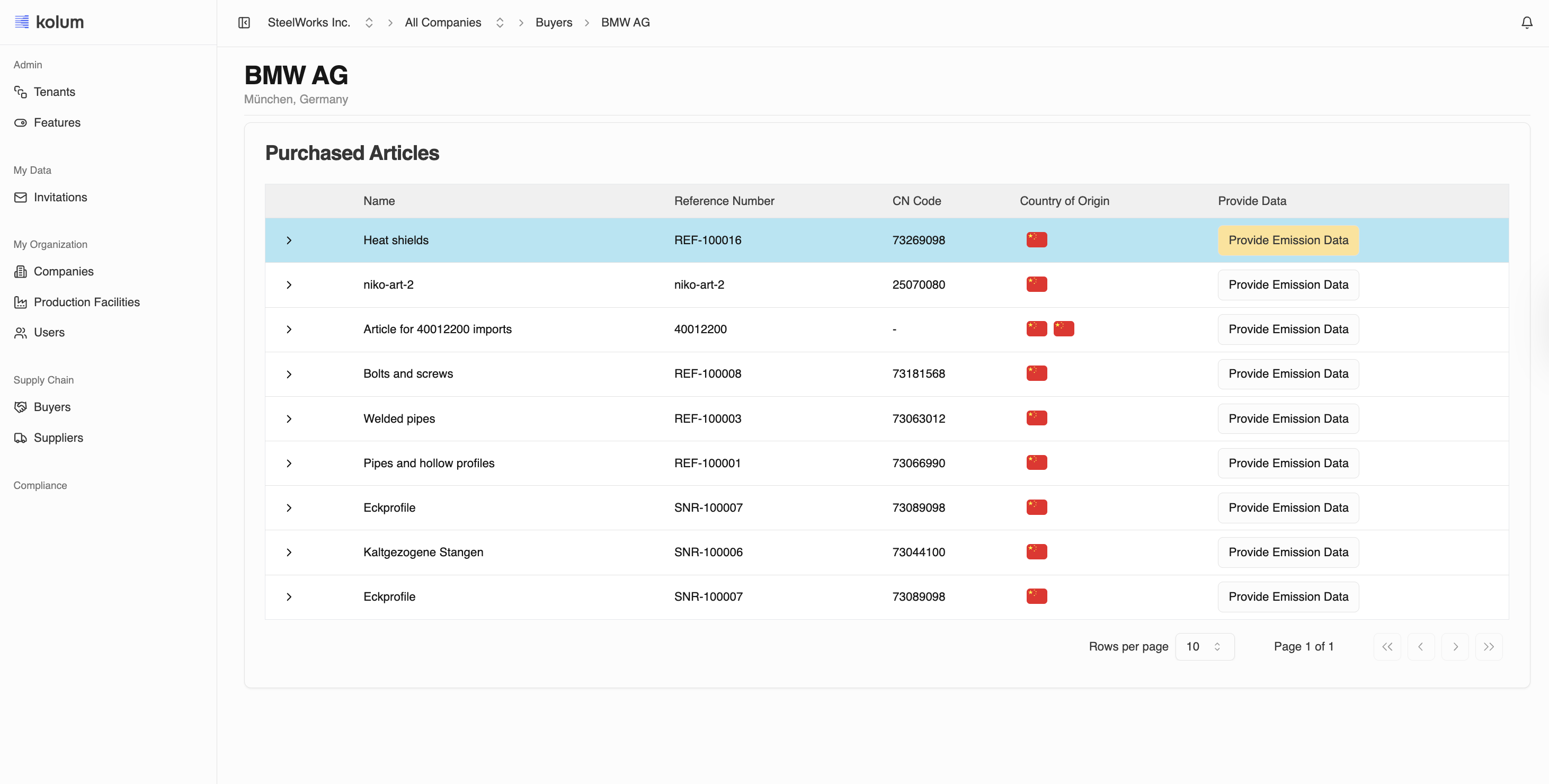Change rows per page dropdown
The height and width of the screenshot is (784, 1549).
1204,646
